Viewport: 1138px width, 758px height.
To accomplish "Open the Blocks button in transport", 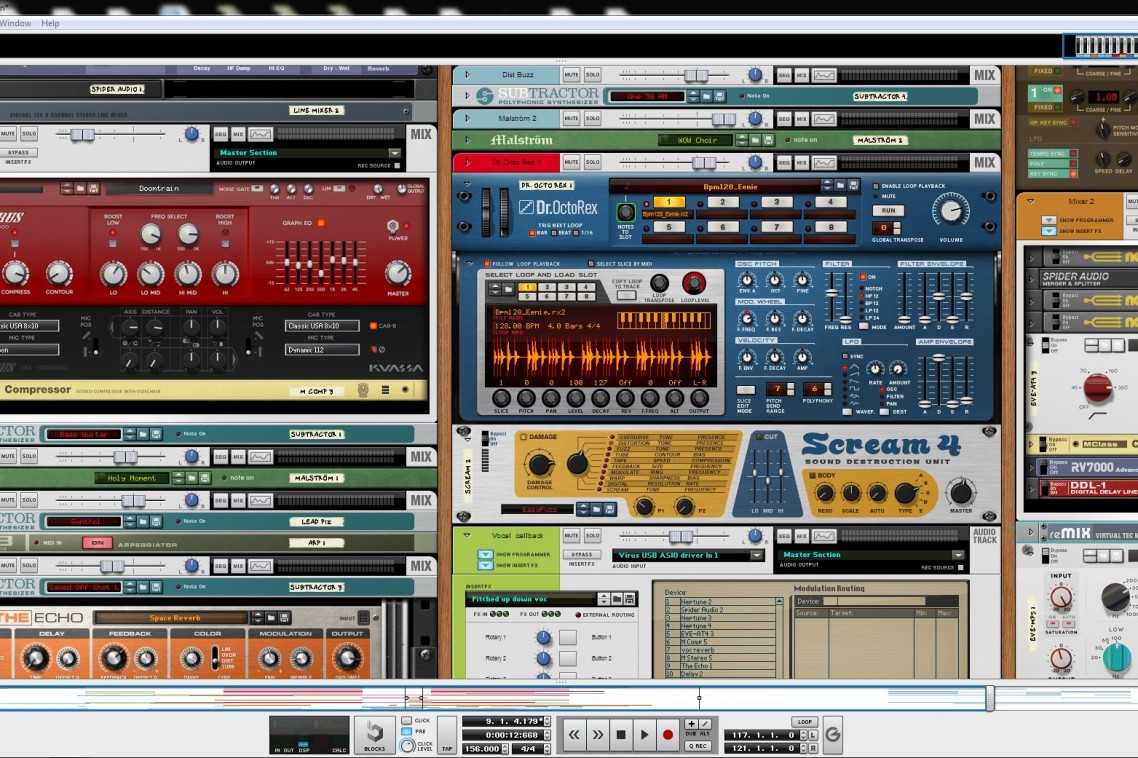I will (x=374, y=734).
